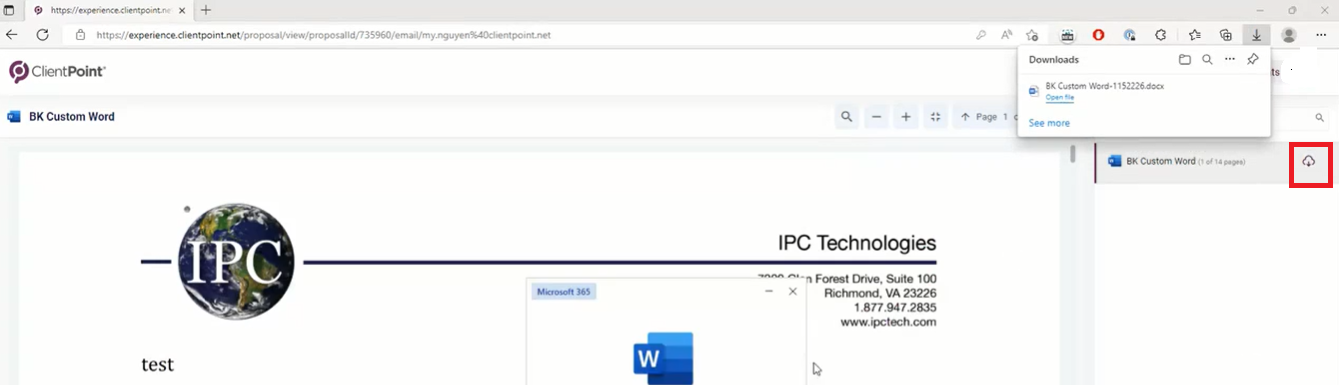This screenshot has height=385, width=1339.
Task: View site info lock icon
Action: tap(81, 34)
